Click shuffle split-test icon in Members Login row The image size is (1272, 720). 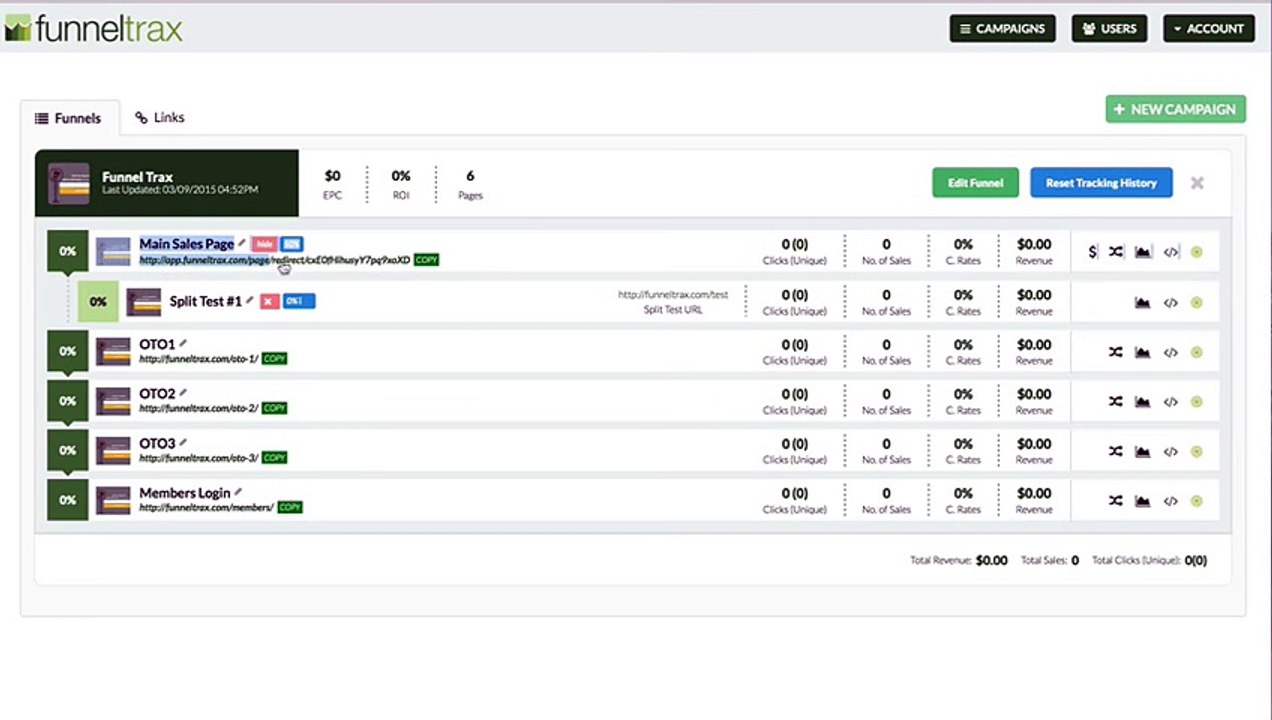[x=1116, y=501]
